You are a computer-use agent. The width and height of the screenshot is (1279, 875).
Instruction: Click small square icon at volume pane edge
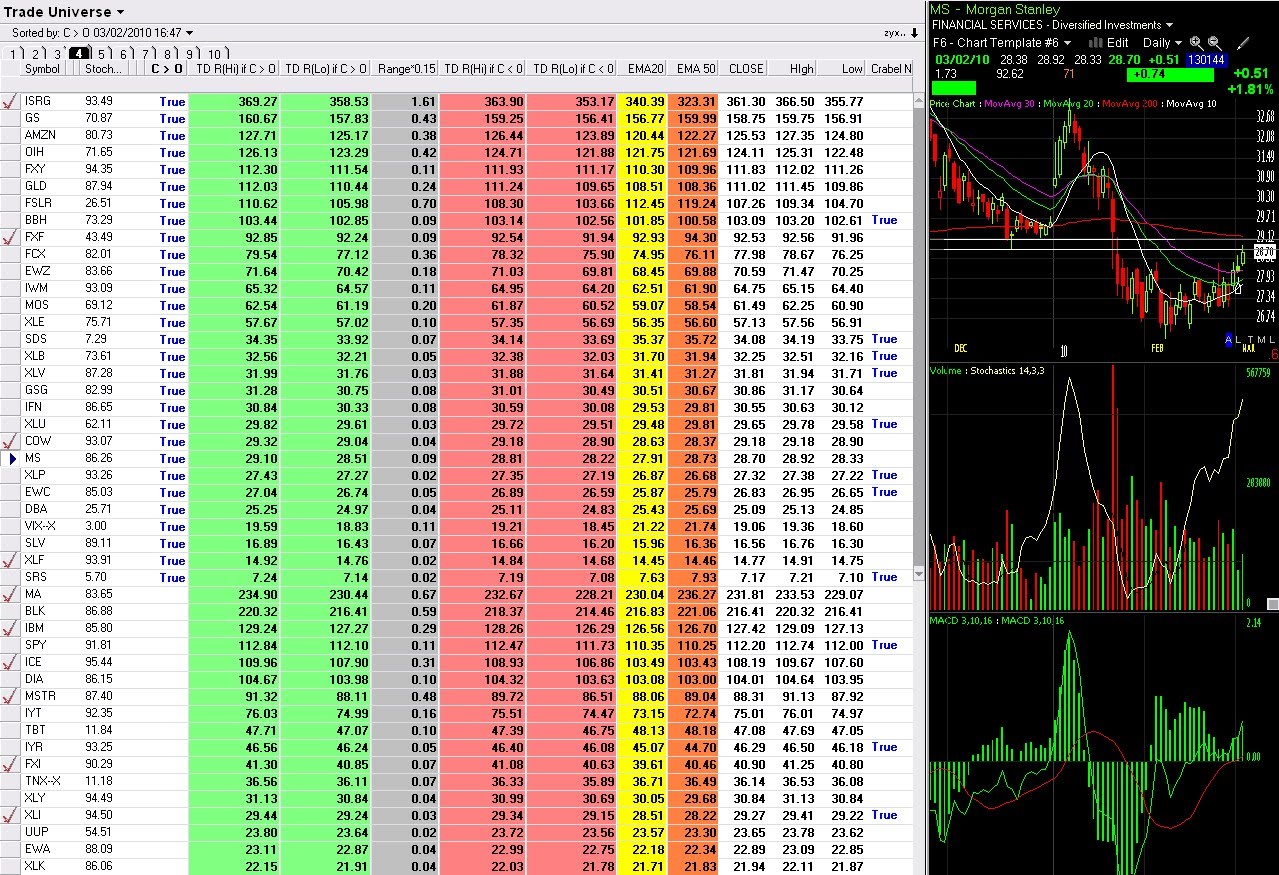(x=1273, y=604)
